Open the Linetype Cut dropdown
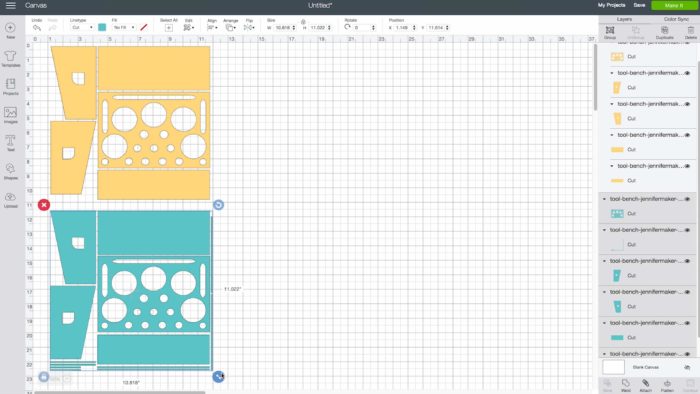Image resolution: width=700 pixels, height=394 pixels. click(x=82, y=28)
